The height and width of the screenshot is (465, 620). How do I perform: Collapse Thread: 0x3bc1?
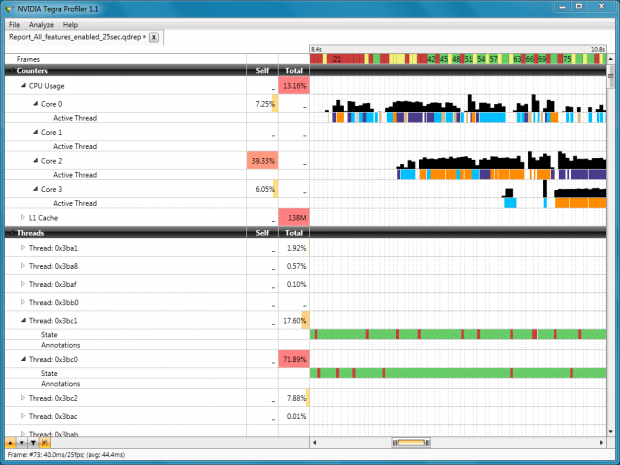(23, 320)
